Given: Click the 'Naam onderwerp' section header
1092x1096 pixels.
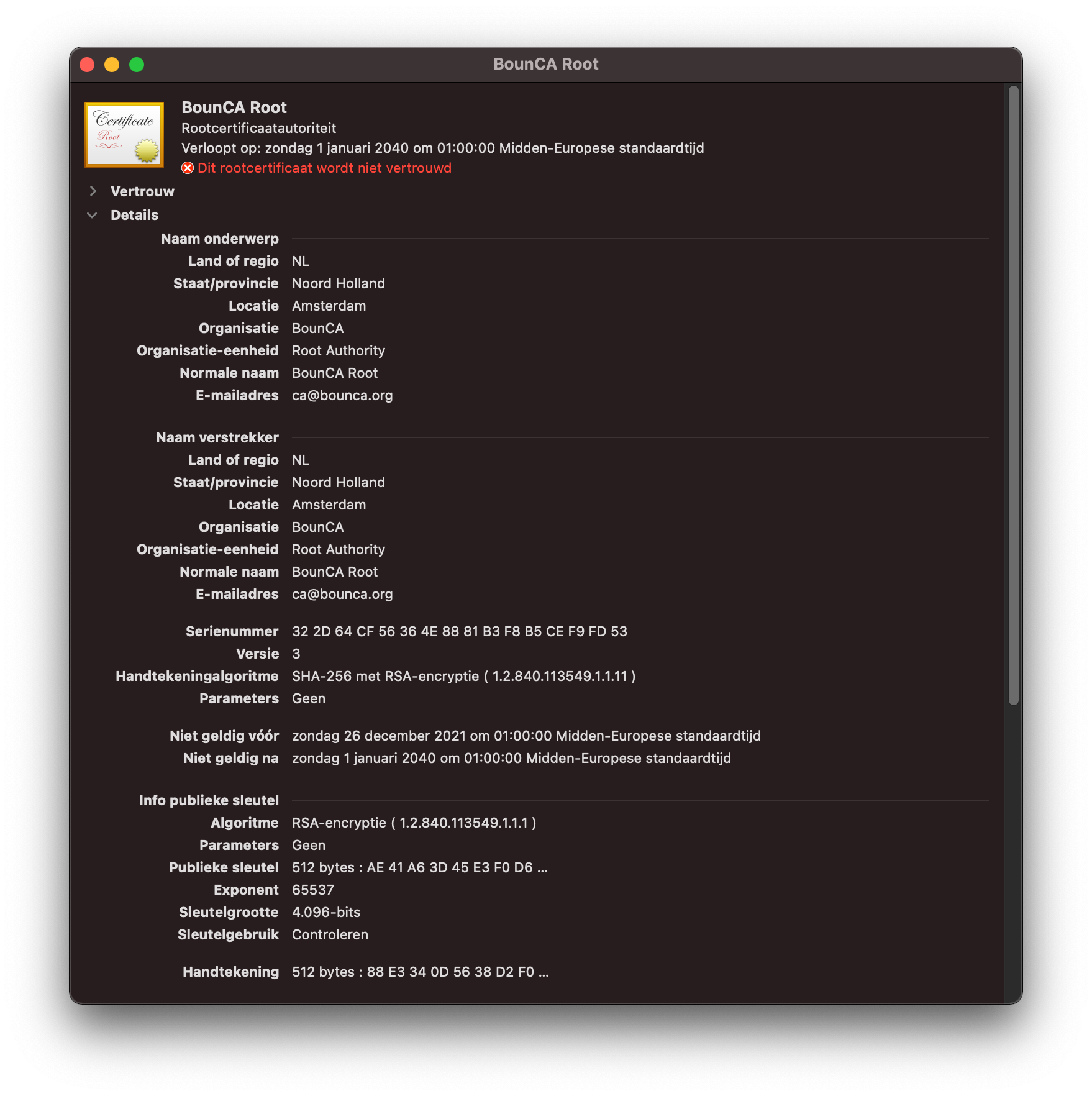Looking at the screenshot, I should 220,239.
